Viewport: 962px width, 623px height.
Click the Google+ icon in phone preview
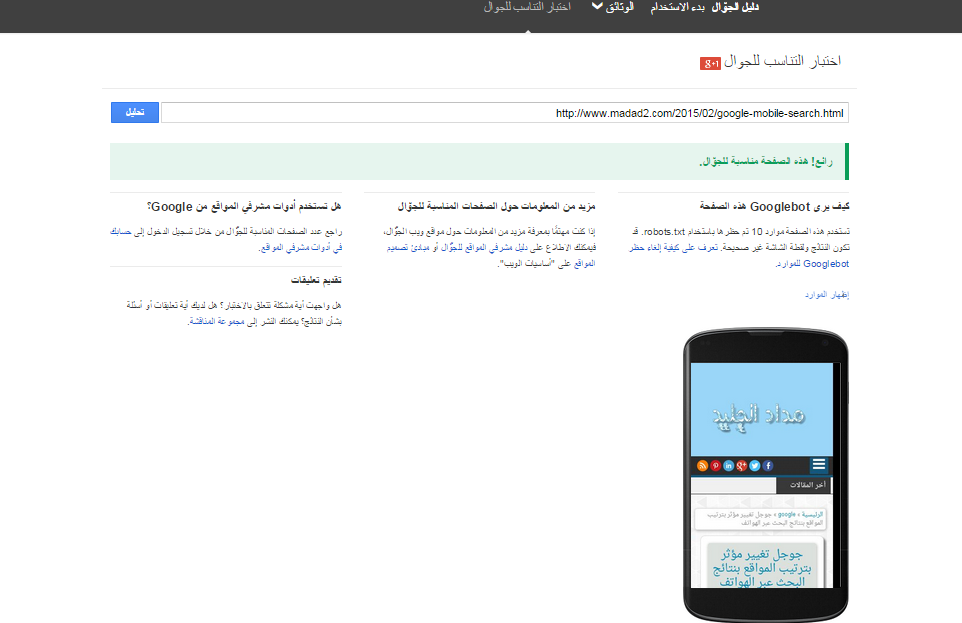(742, 466)
